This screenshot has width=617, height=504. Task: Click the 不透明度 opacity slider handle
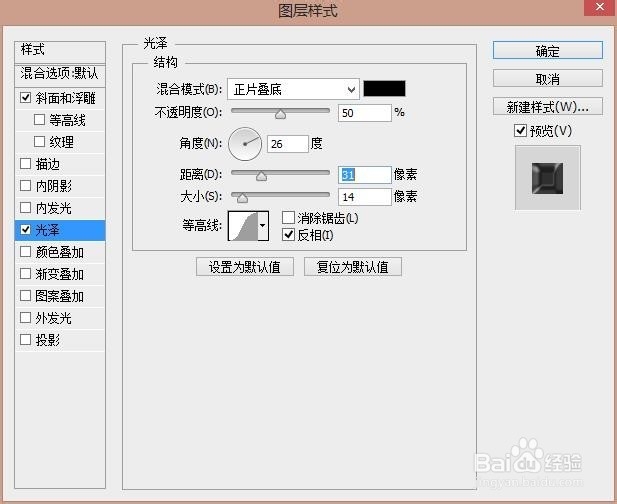[280, 114]
